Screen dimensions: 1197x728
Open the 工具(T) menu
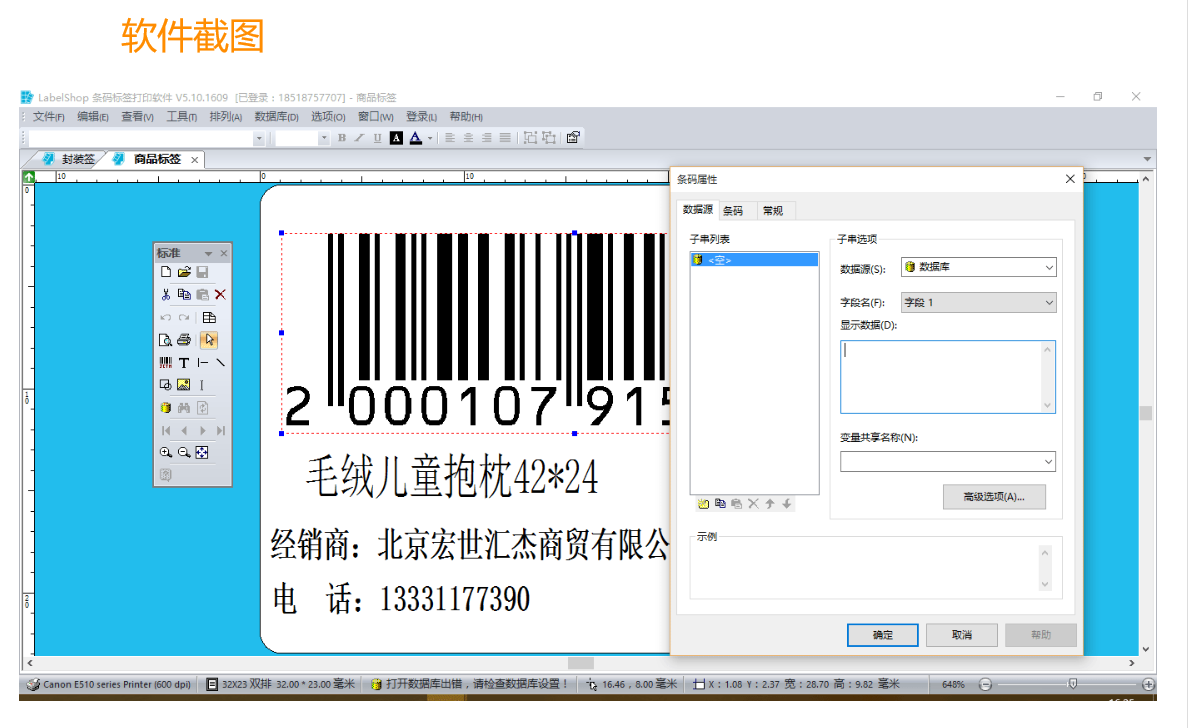tap(182, 117)
